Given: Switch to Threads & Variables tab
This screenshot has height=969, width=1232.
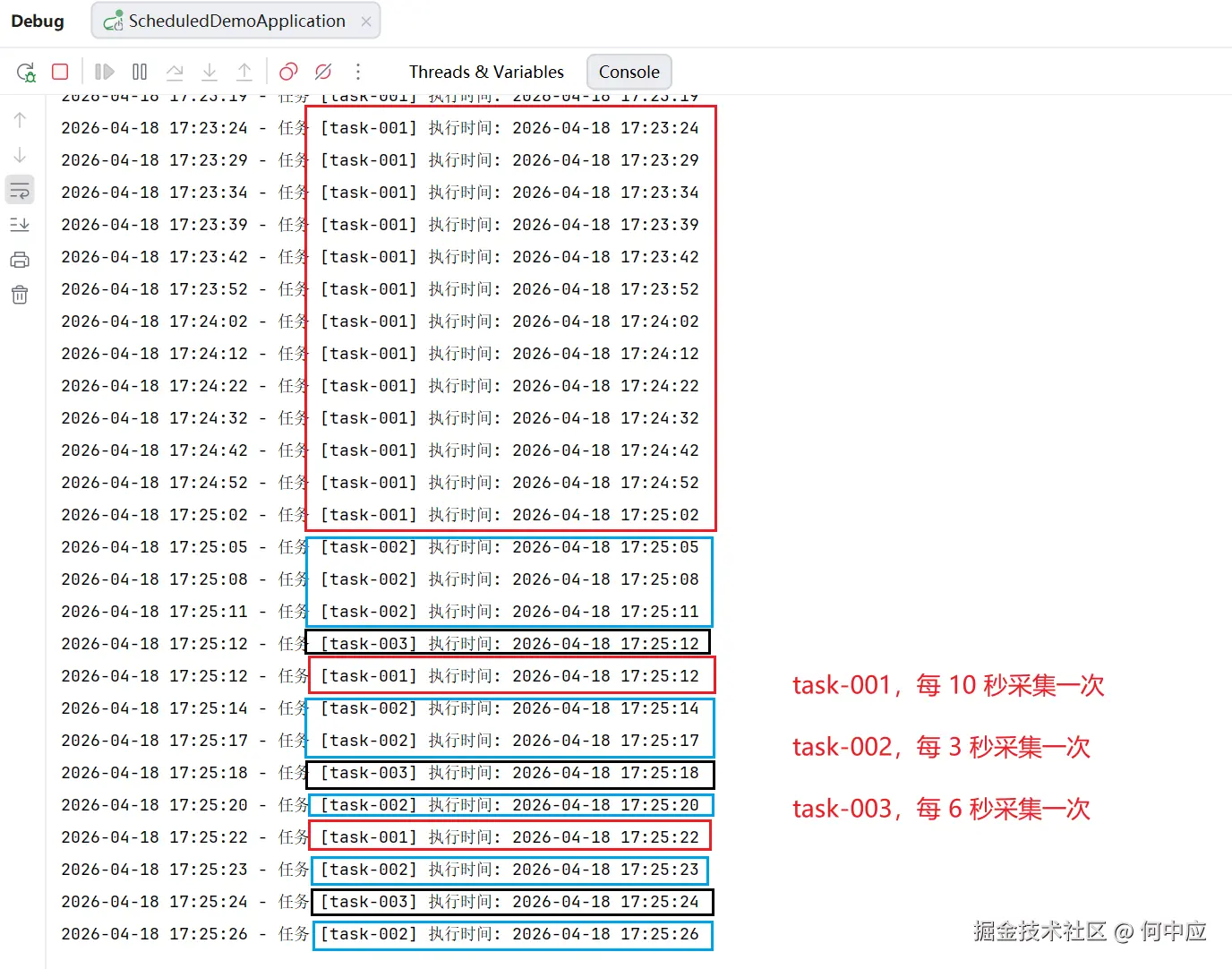Looking at the screenshot, I should (486, 72).
